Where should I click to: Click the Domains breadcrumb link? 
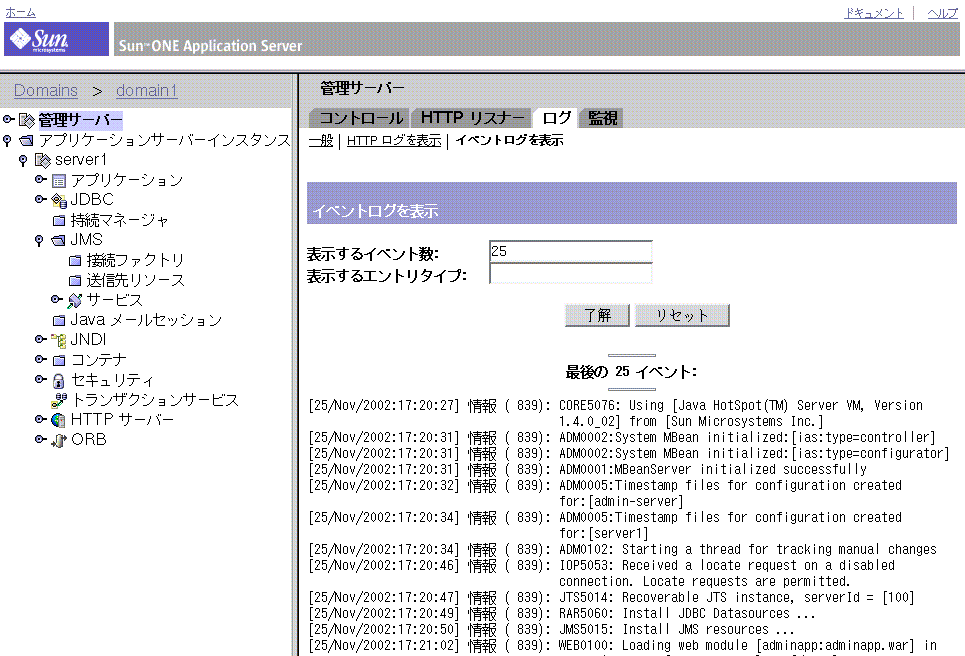click(x=46, y=90)
